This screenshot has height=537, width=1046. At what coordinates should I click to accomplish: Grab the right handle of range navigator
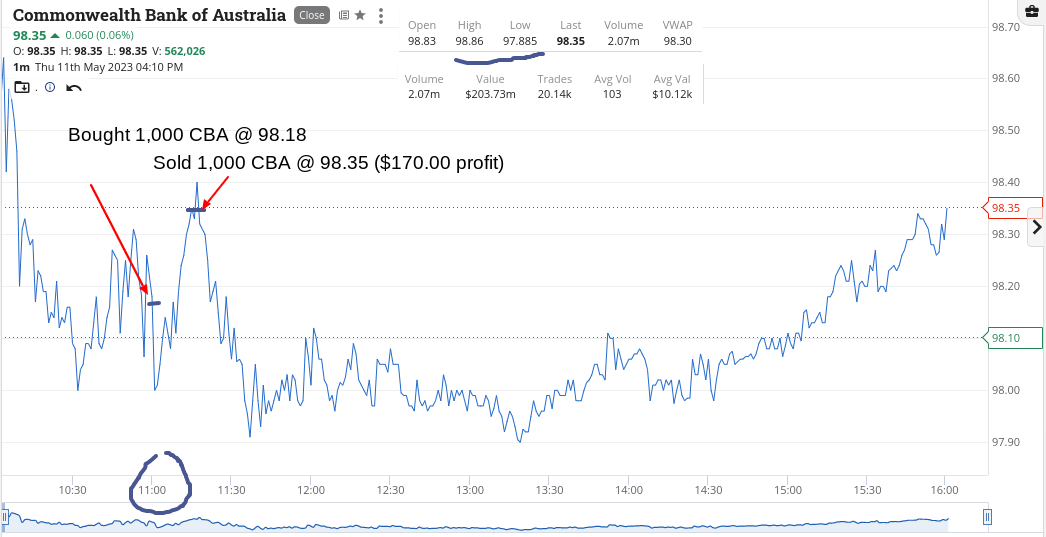(987, 517)
